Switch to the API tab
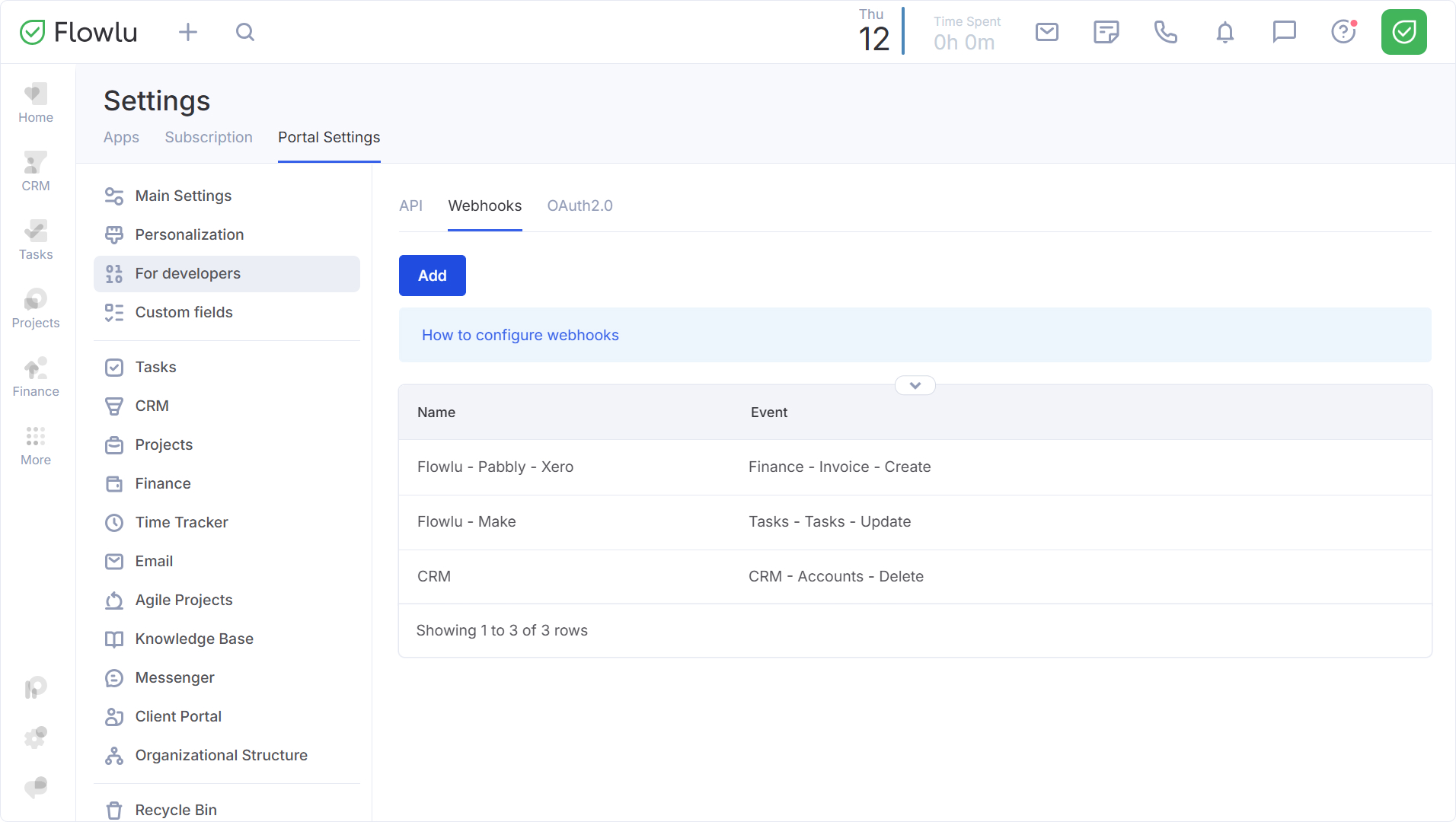The image size is (1456, 822). click(x=410, y=205)
